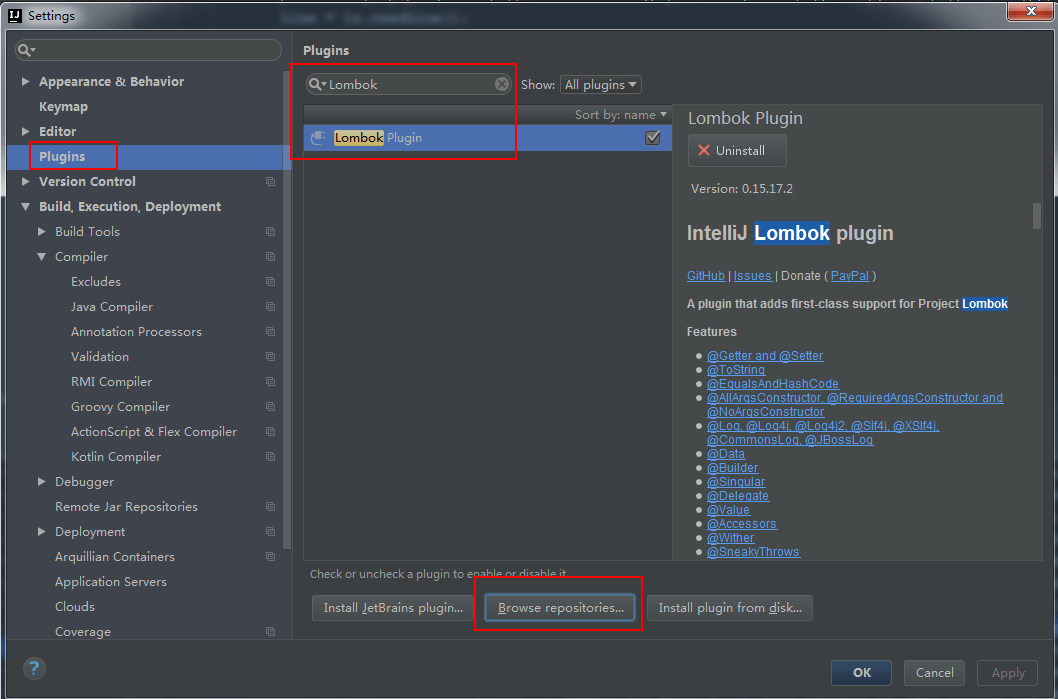Click the project-level icon beside Version Control

270,182
